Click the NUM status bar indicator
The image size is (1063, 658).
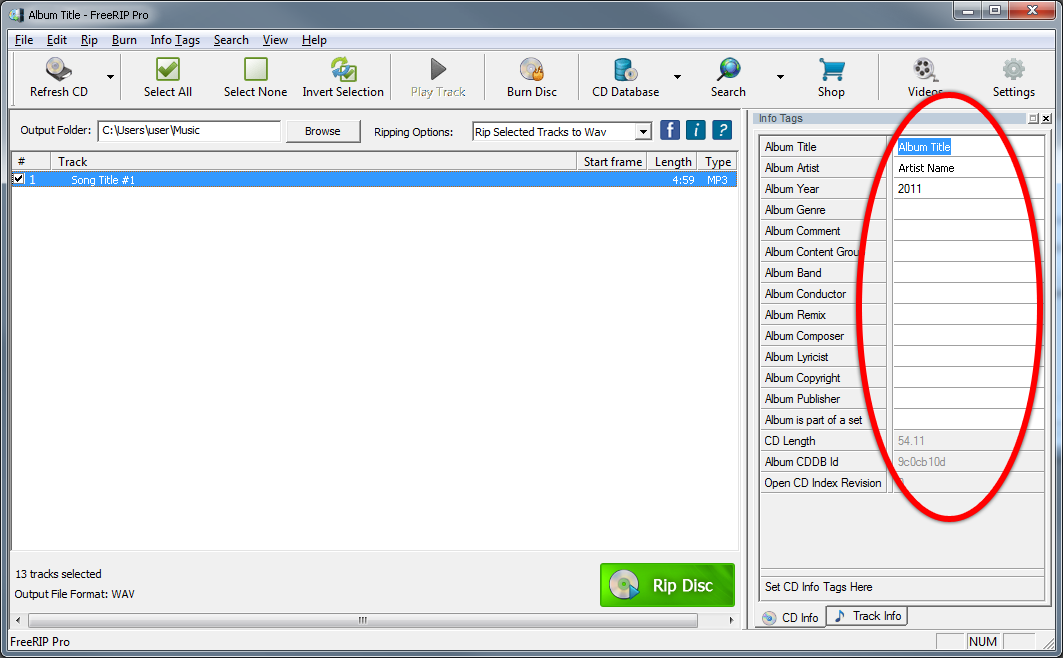click(983, 641)
